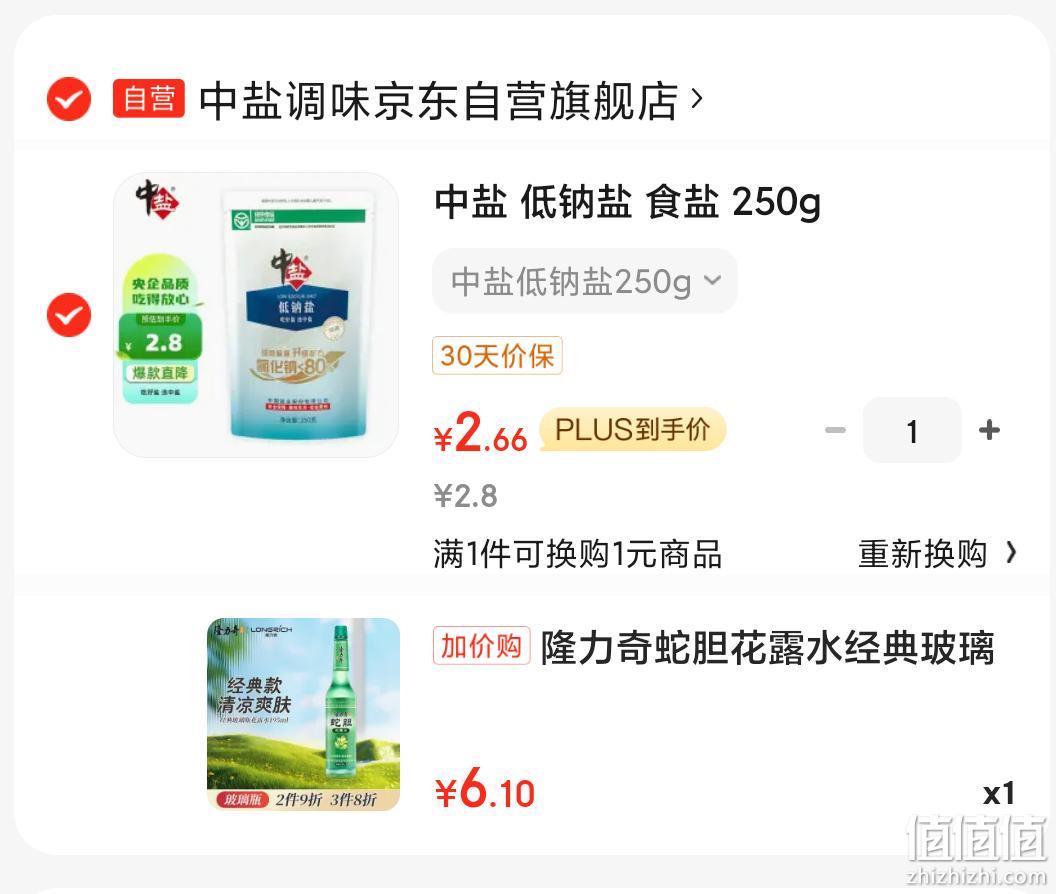Click the 加价购 tag

[482, 645]
